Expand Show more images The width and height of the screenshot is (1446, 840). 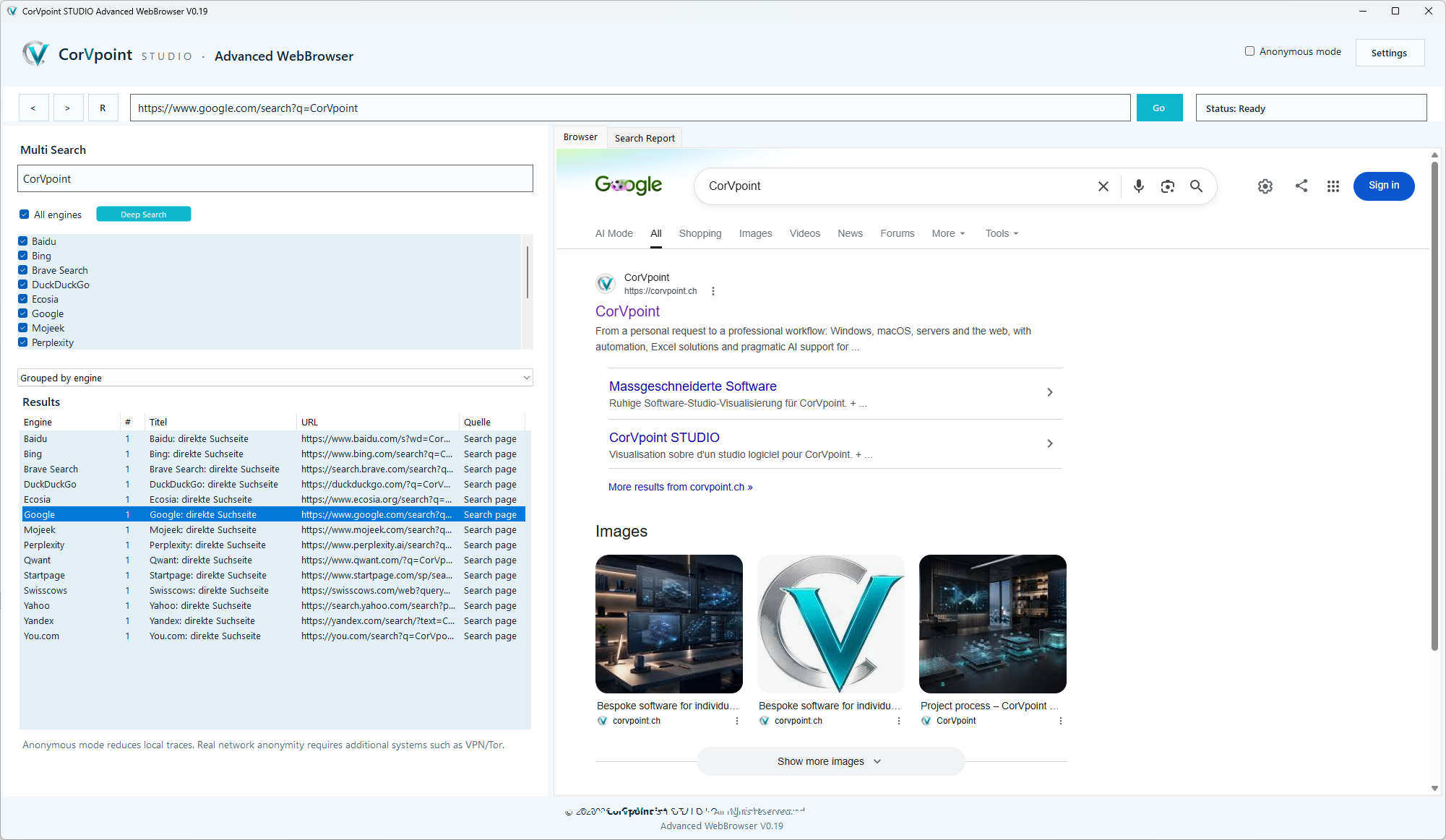click(830, 761)
